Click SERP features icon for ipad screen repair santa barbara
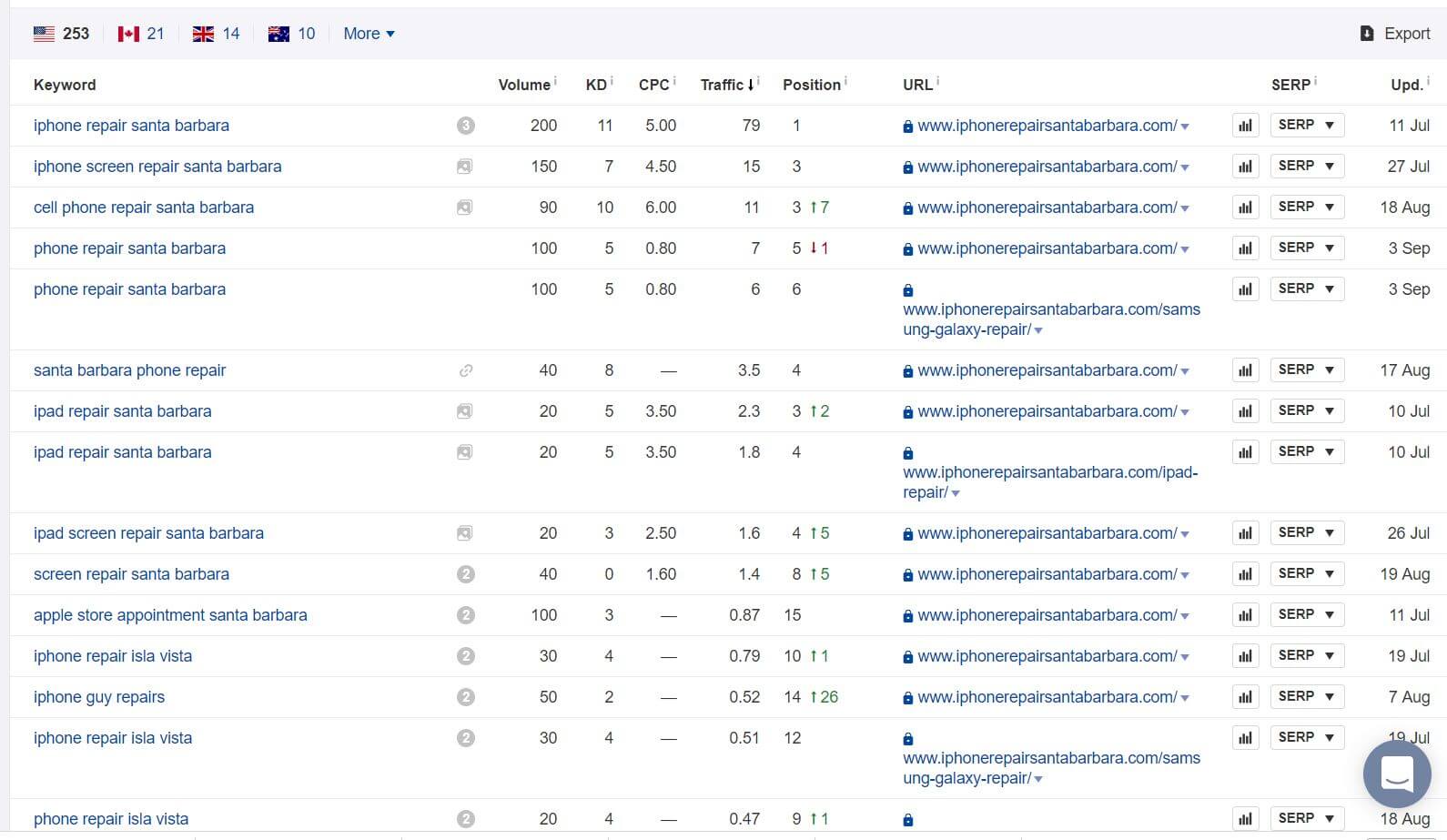 pyautogui.click(x=464, y=533)
